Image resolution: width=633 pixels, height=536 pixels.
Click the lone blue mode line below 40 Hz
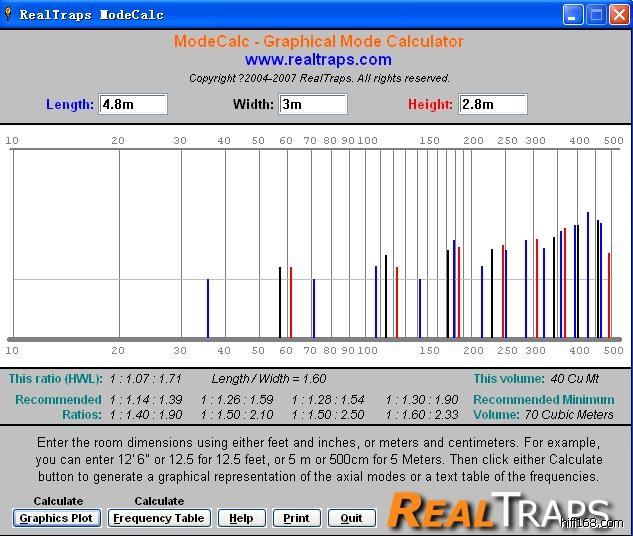coord(208,308)
